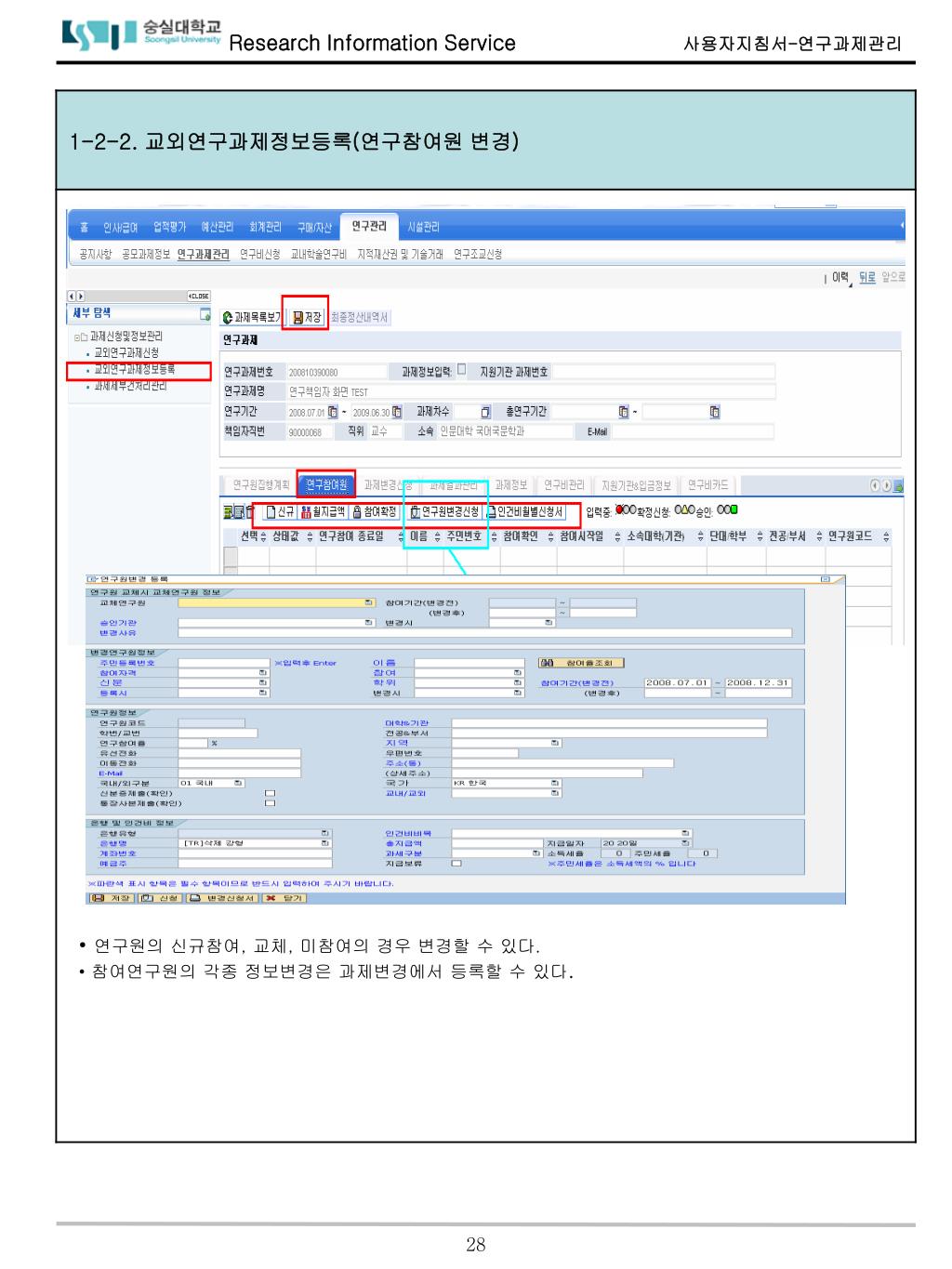Open the 참여자격 dropdown in dialog
Viewport: 952px width, 1269px height.
(263, 673)
